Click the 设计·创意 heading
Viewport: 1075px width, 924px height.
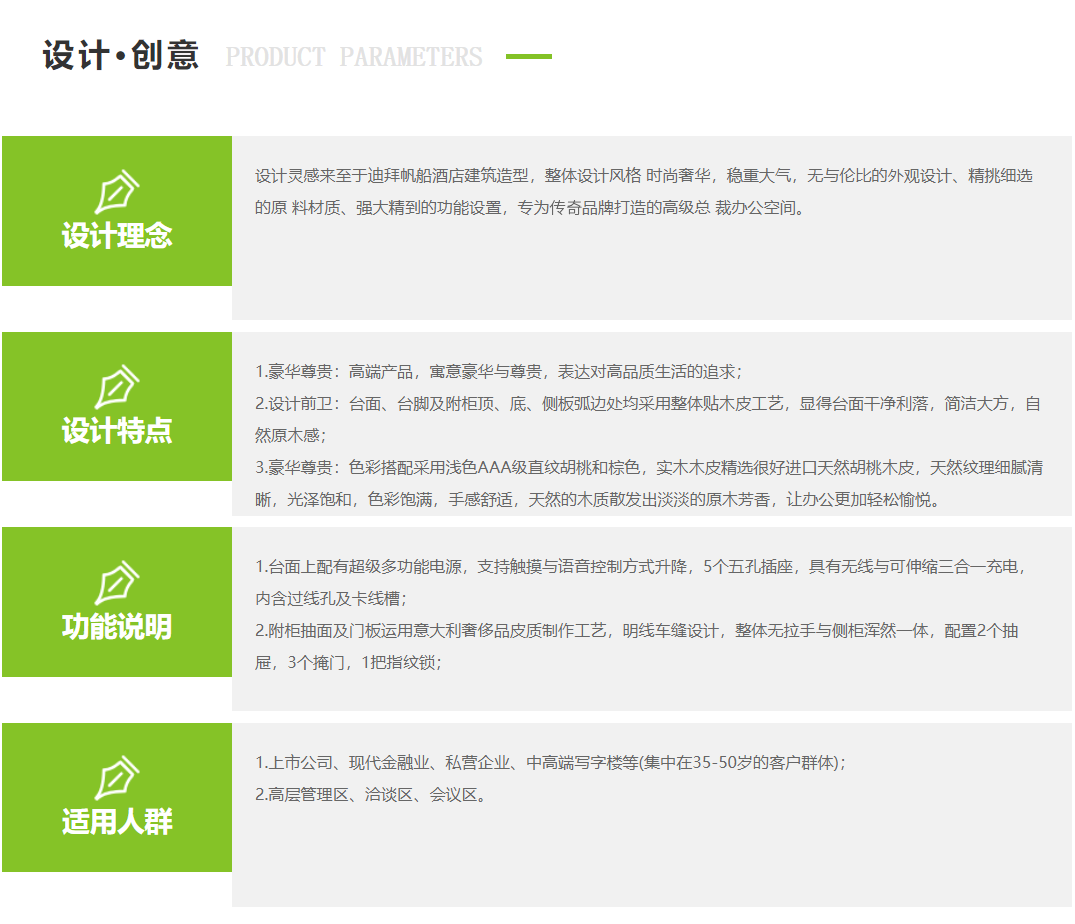coord(121,56)
